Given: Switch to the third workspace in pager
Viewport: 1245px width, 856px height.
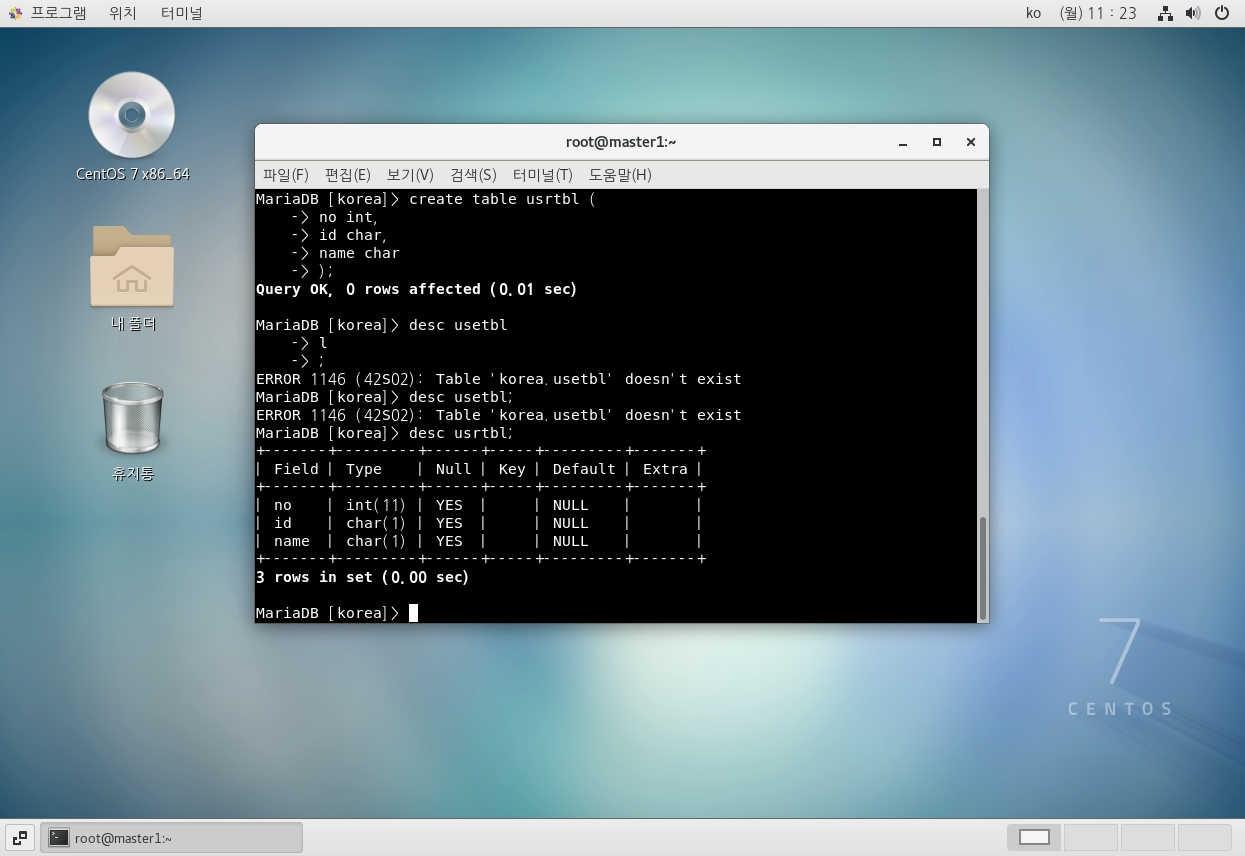Looking at the screenshot, I should [1147, 837].
